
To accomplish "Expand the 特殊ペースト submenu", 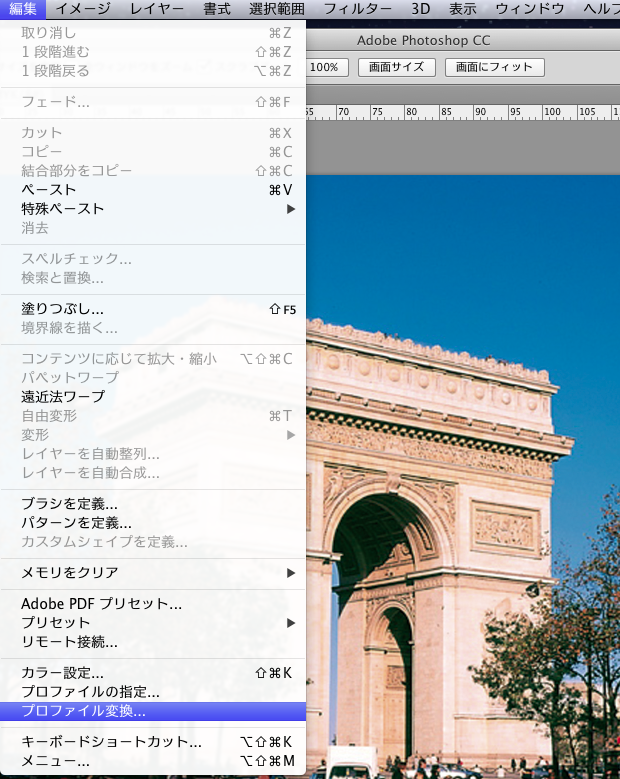I will [x=153, y=209].
